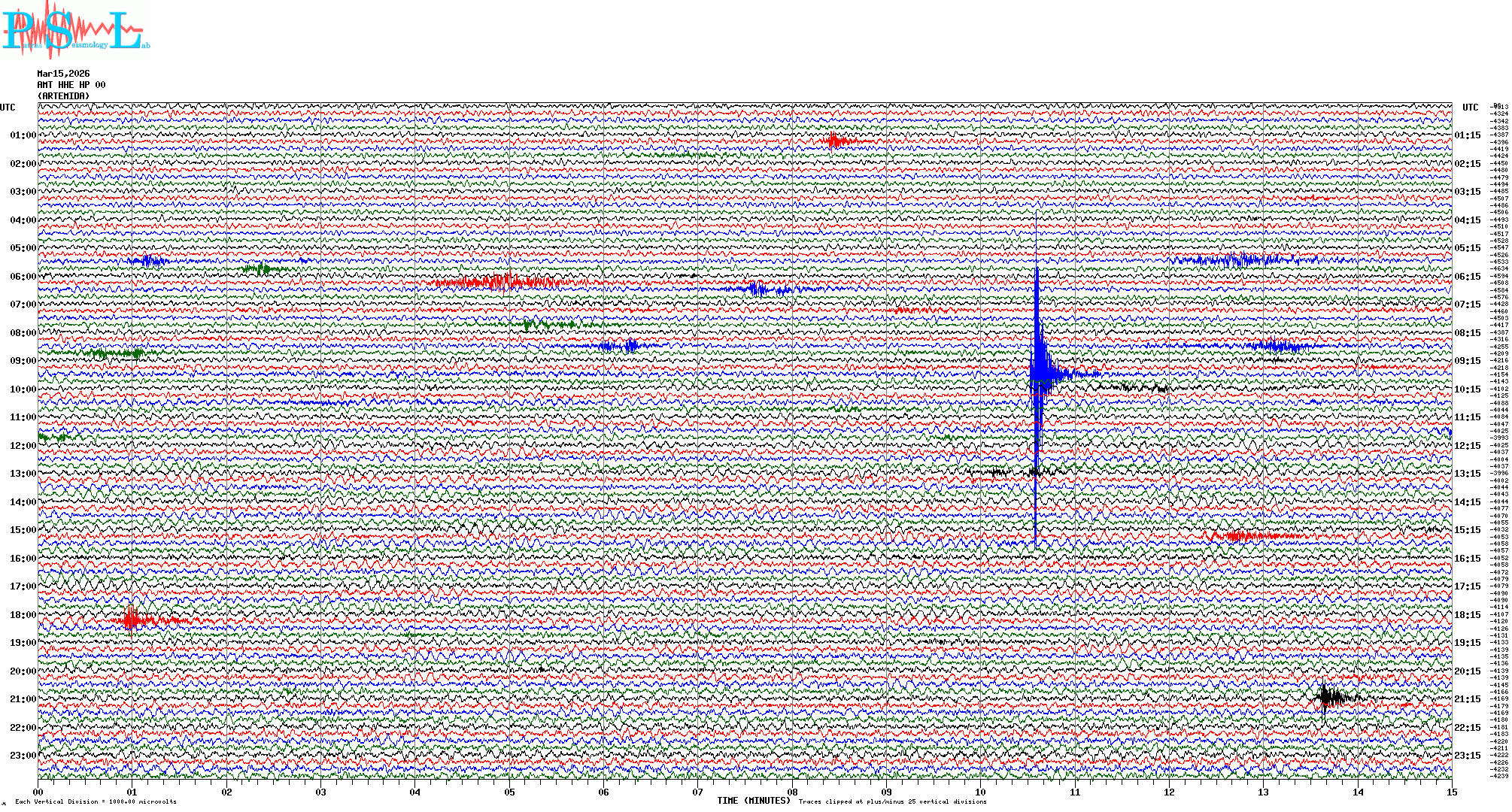The image size is (1512, 812).
Task: Click the small red event near 01:15
Action: pyautogui.click(x=835, y=141)
